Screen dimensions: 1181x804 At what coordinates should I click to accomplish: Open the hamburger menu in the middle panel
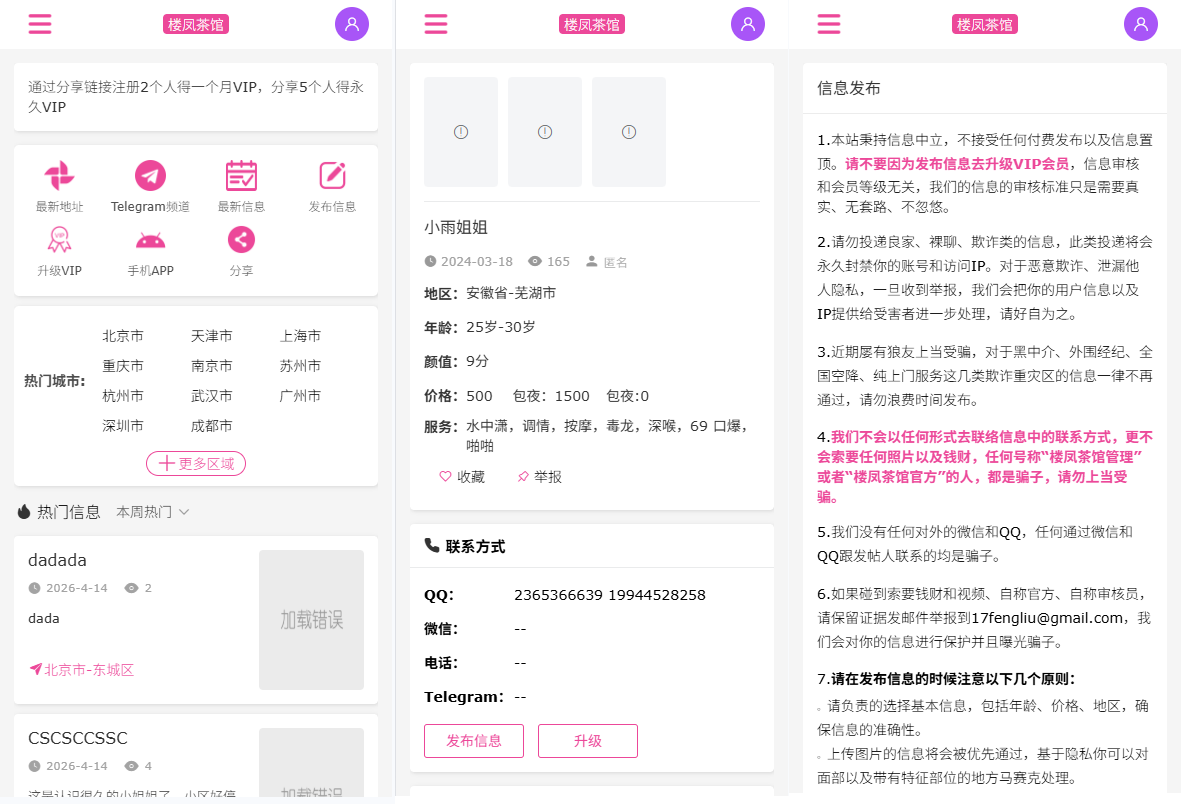[435, 23]
